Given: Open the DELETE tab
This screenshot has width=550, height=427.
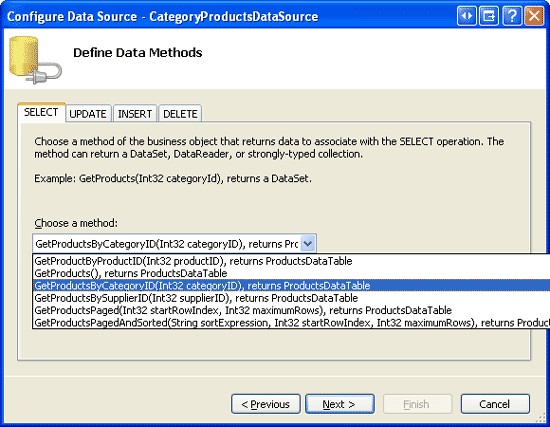Looking at the screenshot, I should tap(180, 114).
